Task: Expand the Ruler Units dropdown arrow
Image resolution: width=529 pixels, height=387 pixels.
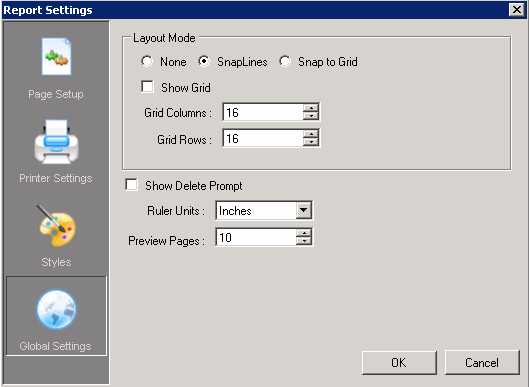Action: point(304,211)
